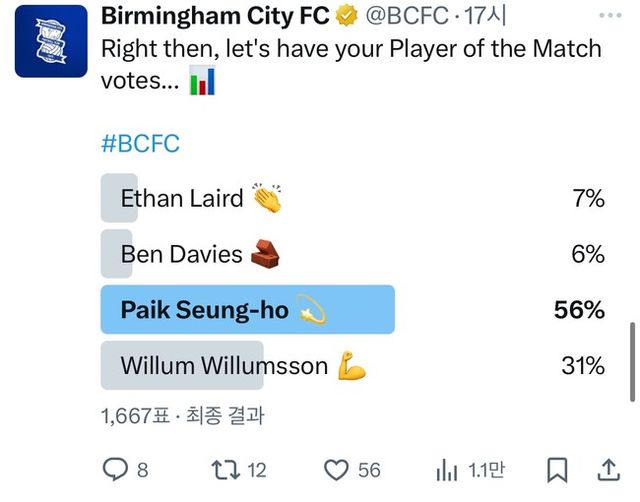Click the #BCFC hashtag

[x=141, y=143]
